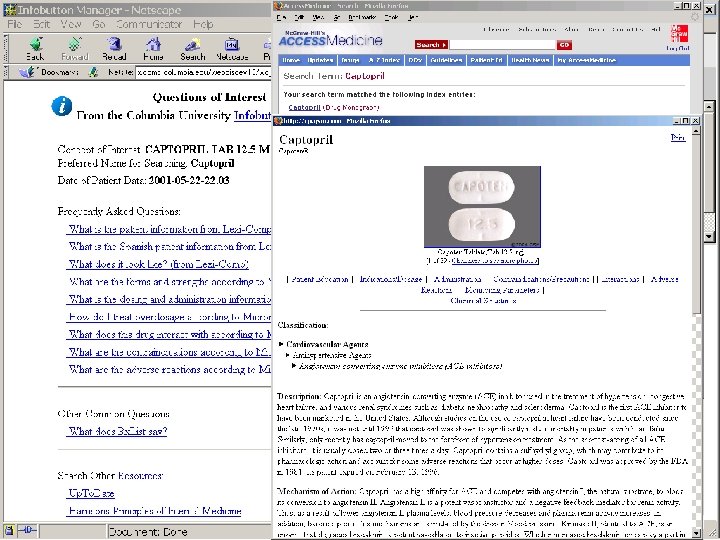Click the Search flashlight icon in Netscape
Viewport: 720px width, 540px height.
192,45
